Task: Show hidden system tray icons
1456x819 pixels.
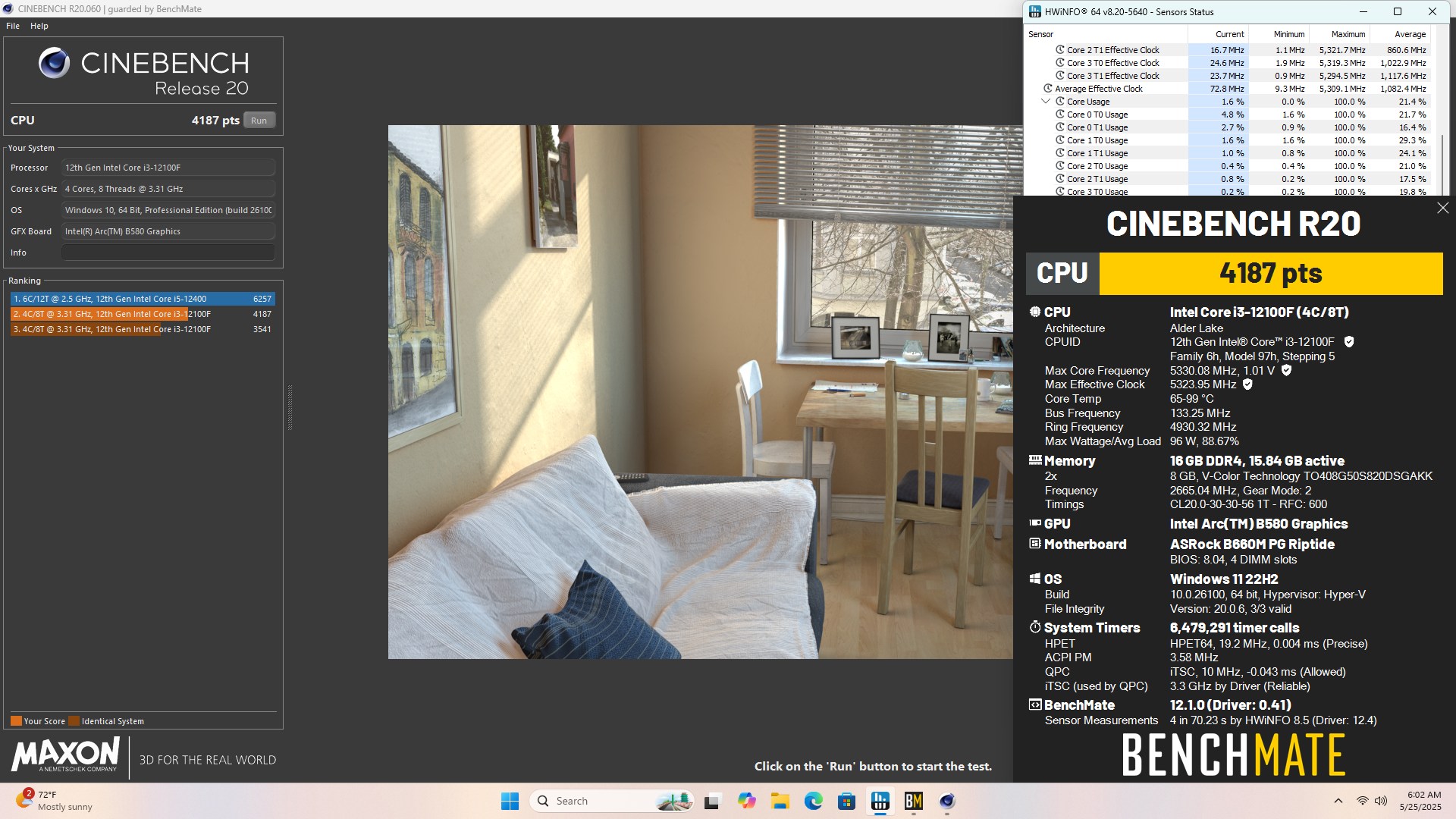Action: (1338, 801)
